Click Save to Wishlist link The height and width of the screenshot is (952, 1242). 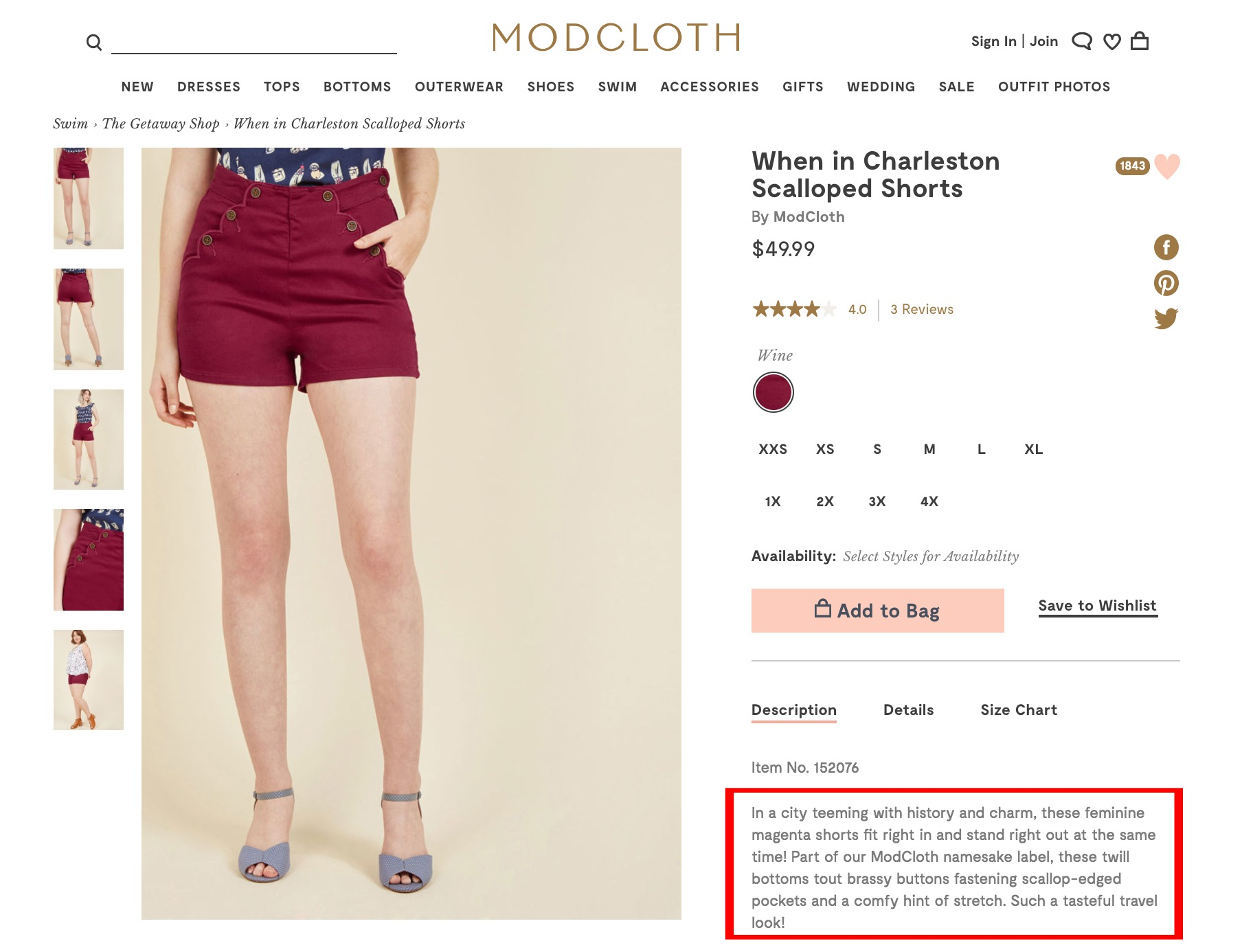[1098, 606]
